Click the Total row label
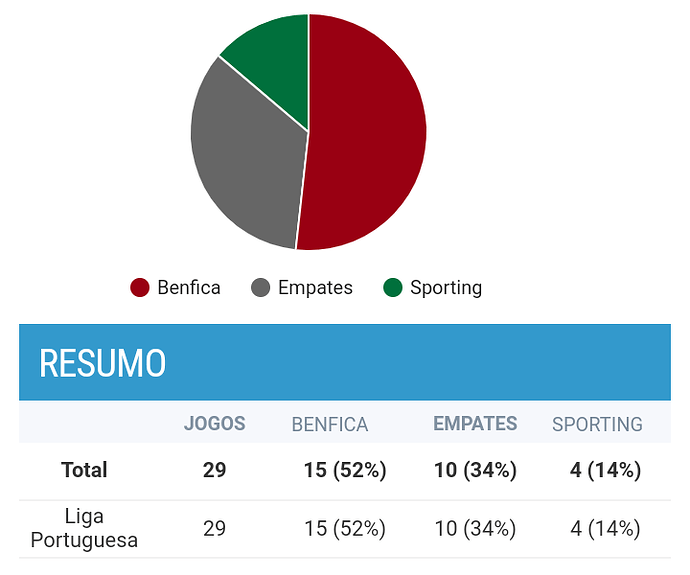 pos(84,470)
